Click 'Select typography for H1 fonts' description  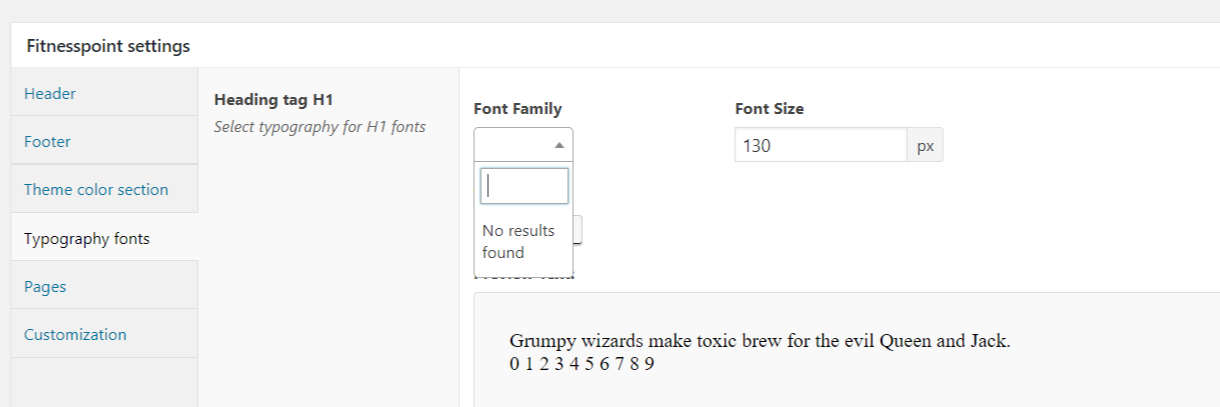point(320,127)
